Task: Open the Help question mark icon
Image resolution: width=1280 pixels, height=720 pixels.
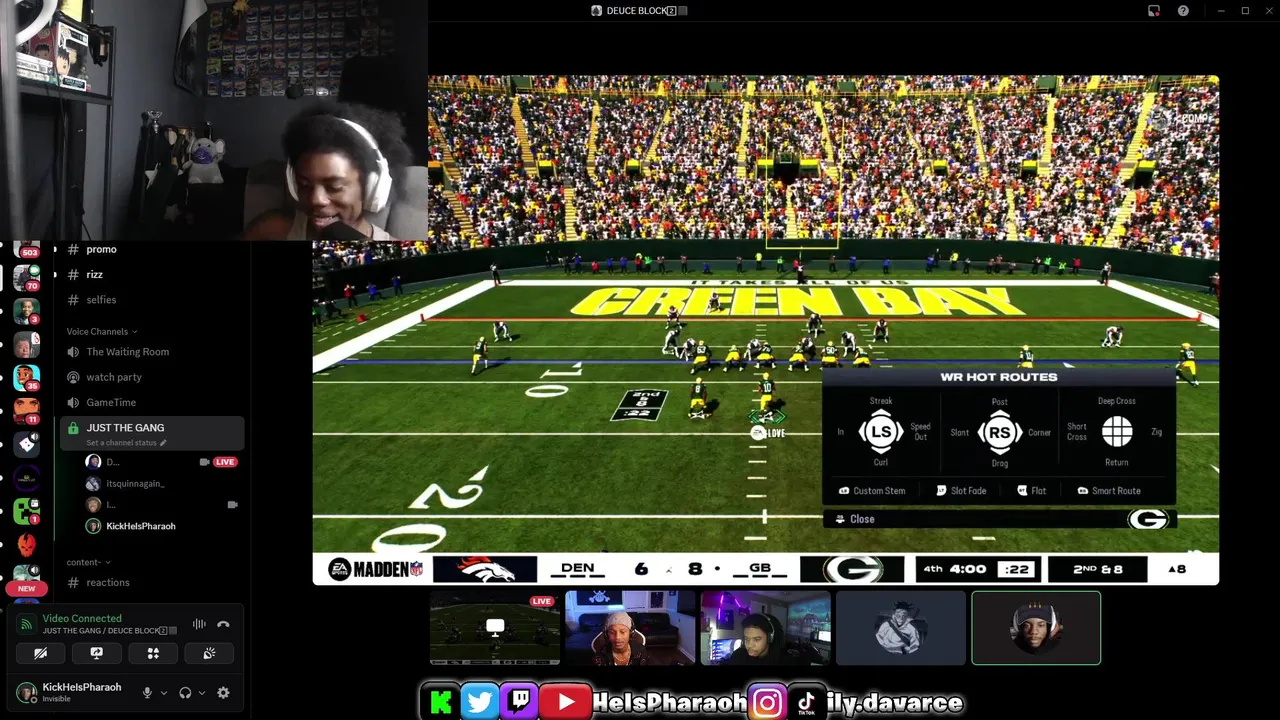Action: (x=1184, y=11)
